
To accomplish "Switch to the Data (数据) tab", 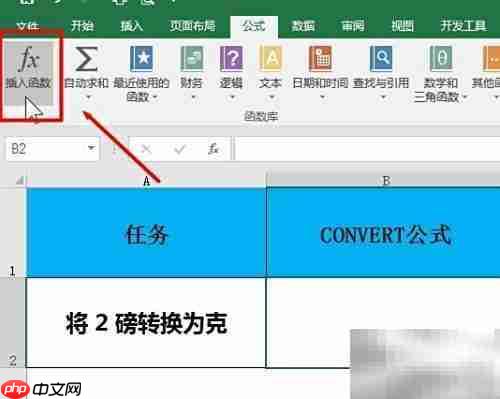I will click(303, 26).
